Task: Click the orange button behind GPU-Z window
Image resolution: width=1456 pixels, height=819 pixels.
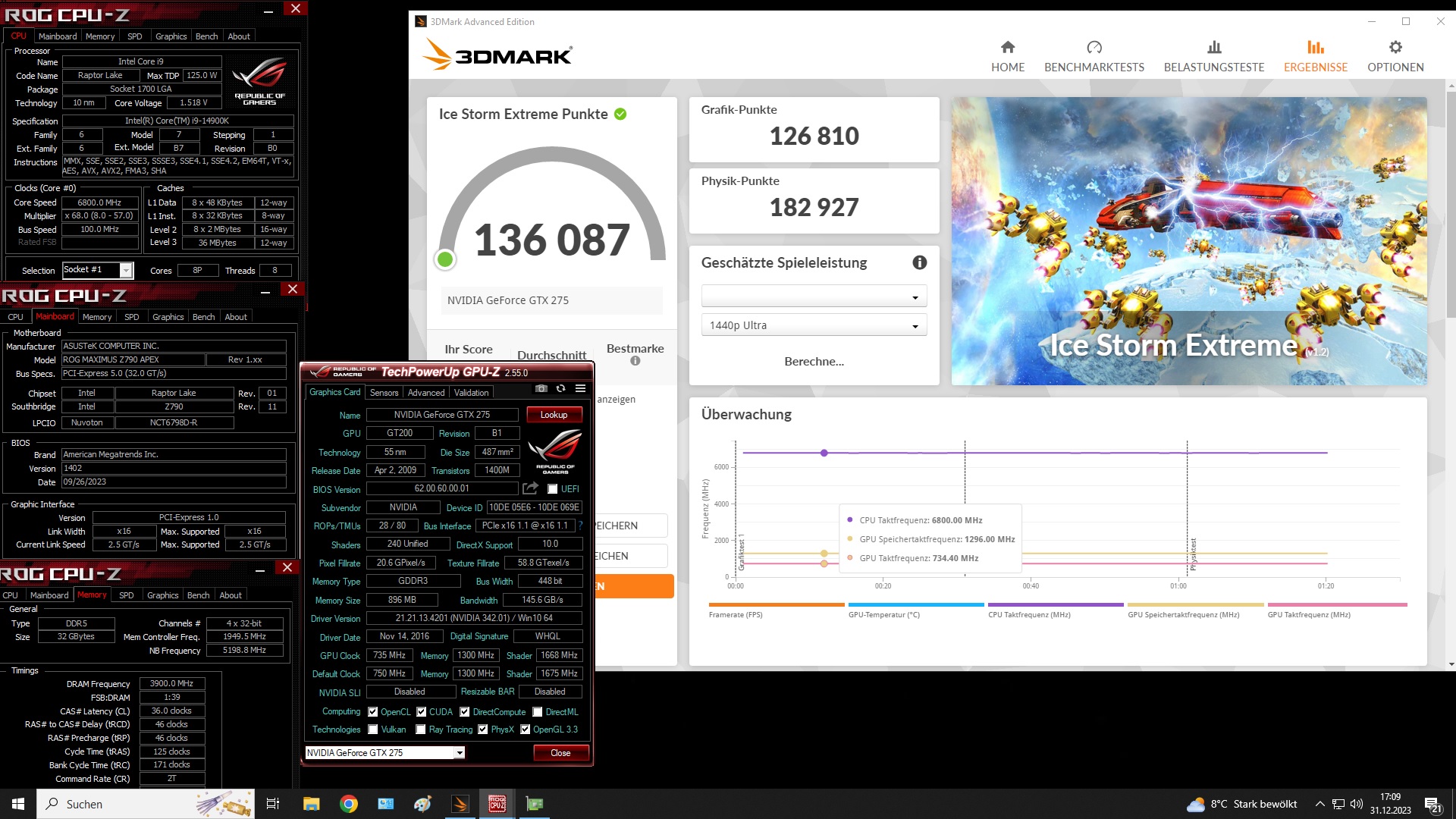Action: pos(634,586)
